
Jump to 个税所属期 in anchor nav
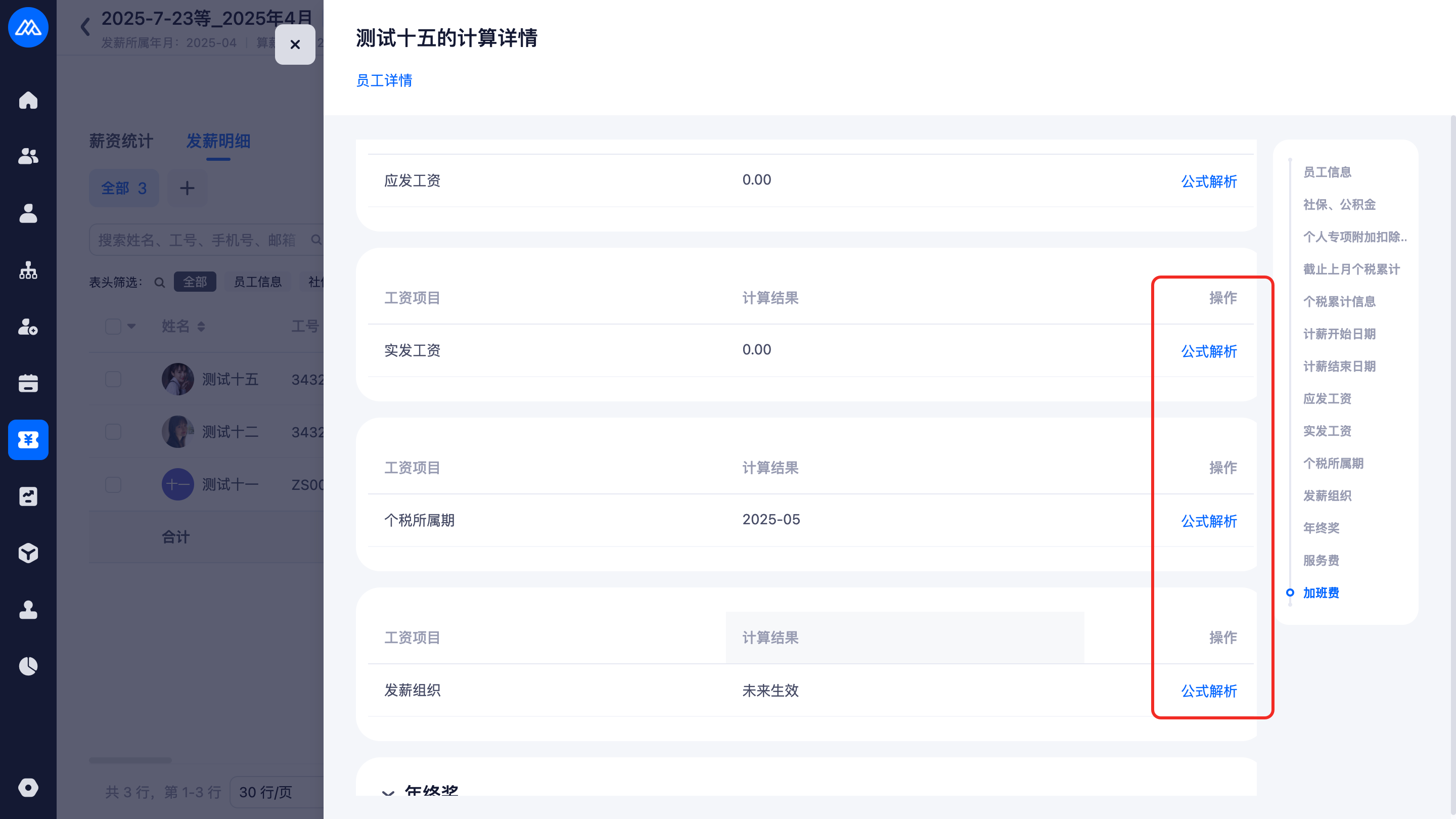(x=1333, y=463)
